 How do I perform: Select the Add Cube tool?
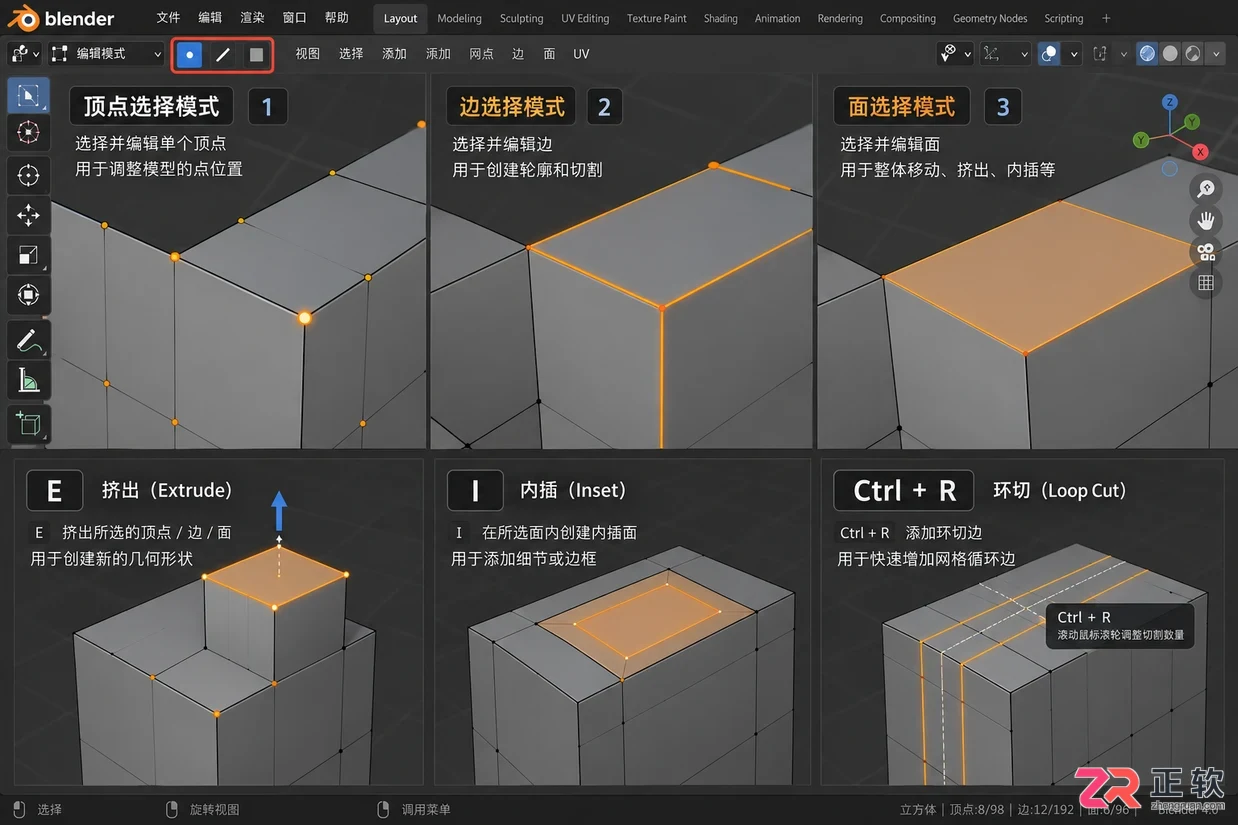click(x=28, y=423)
